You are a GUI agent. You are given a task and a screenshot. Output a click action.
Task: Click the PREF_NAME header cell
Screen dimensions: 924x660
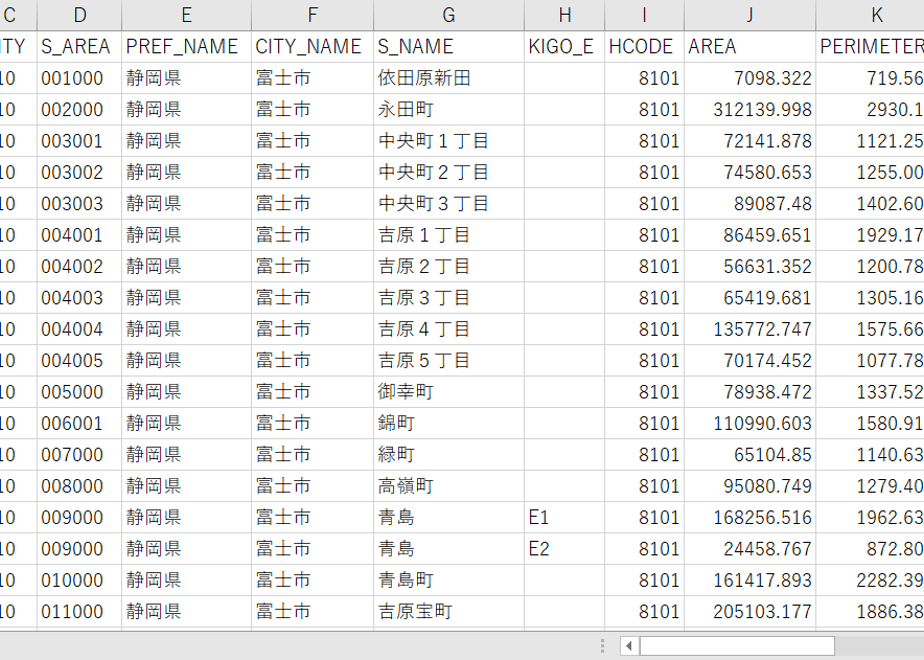(x=186, y=47)
